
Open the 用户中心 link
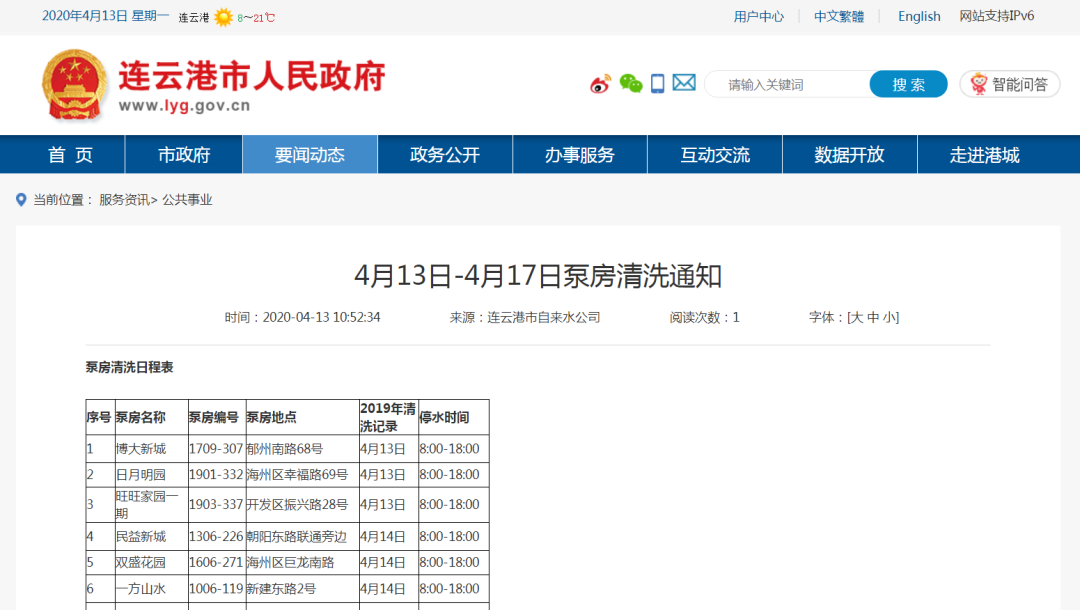pos(758,17)
